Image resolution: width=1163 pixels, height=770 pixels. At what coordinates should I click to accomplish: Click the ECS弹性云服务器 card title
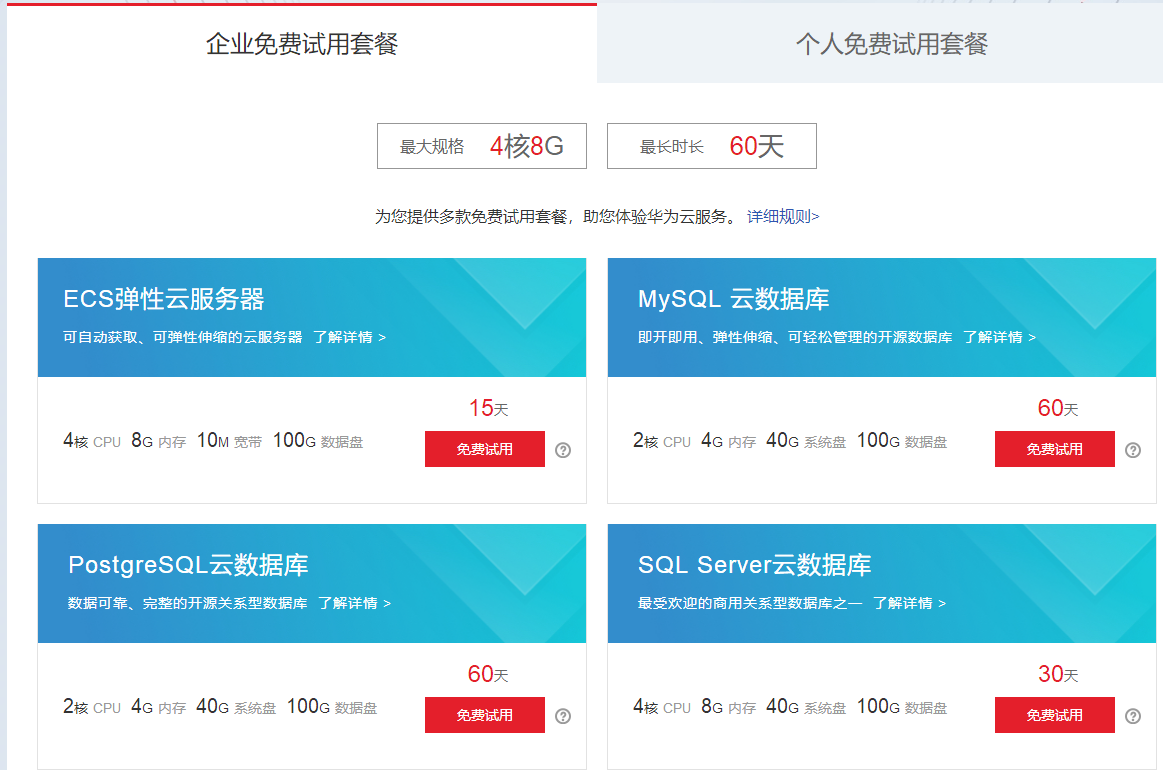coord(164,299)
